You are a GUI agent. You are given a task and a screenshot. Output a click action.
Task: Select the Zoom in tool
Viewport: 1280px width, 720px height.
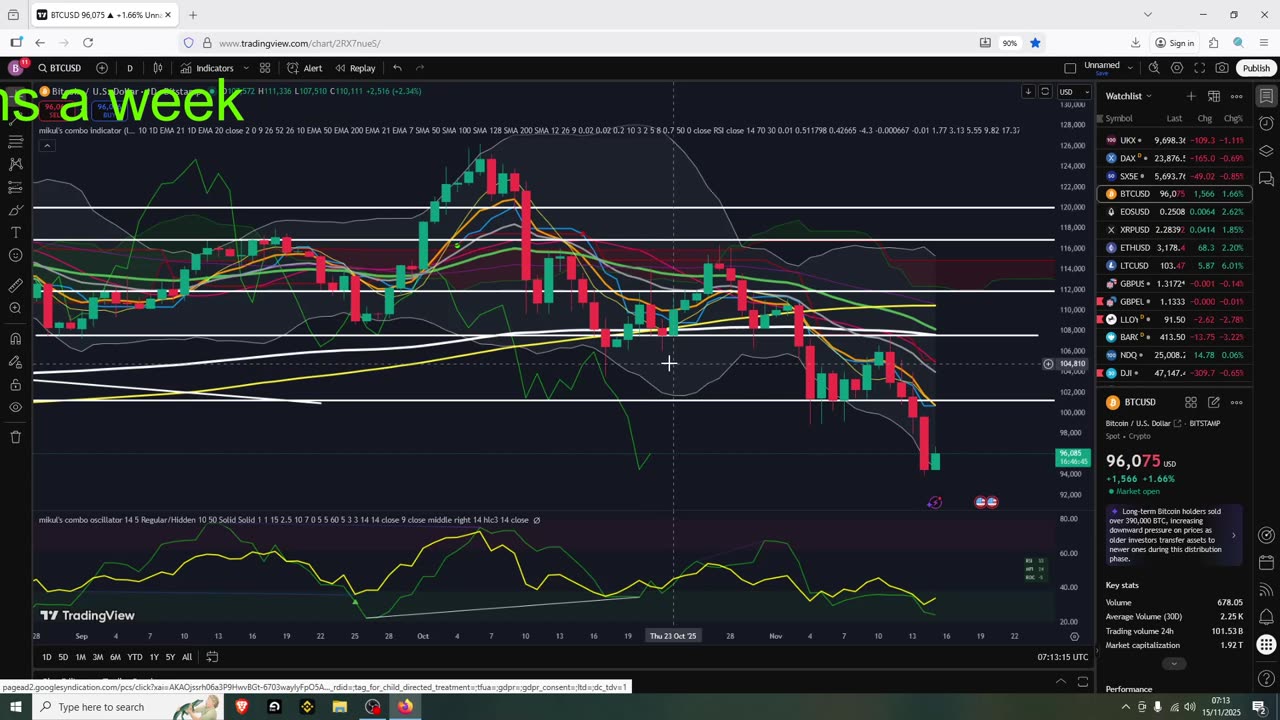coord(15,308)
